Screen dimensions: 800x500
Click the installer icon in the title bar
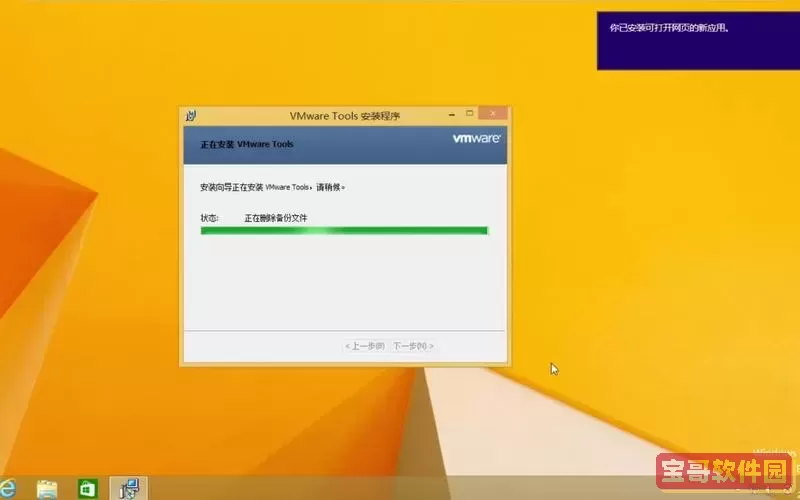tap(191, 116)
